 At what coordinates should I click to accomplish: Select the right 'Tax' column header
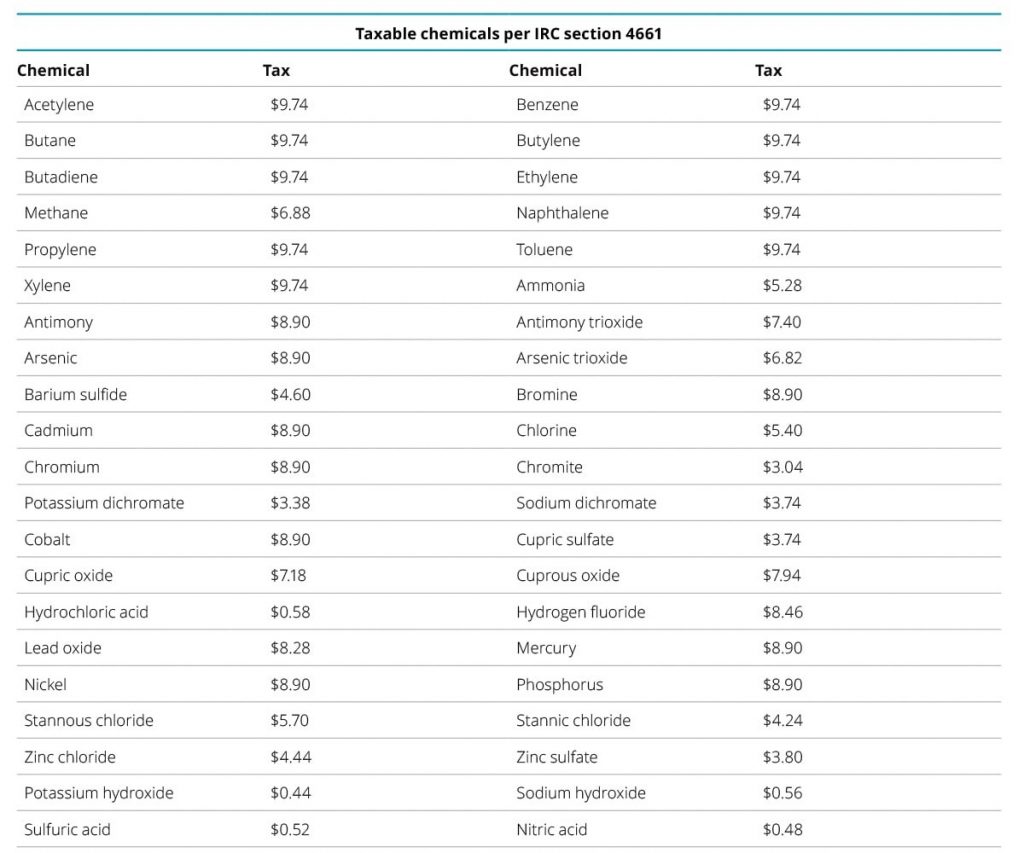point(768,70)
